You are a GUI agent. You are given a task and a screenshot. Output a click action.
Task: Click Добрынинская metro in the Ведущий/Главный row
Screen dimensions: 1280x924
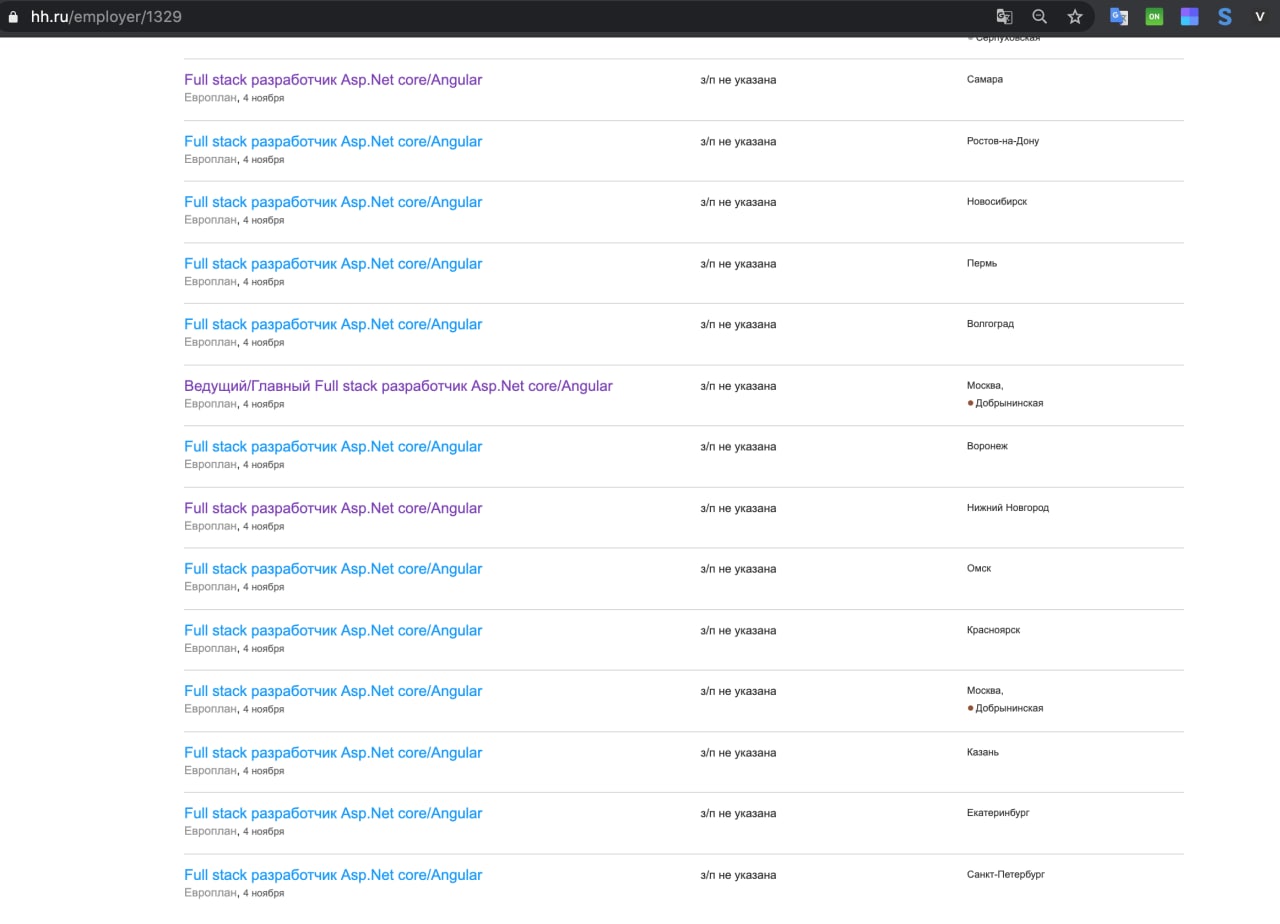tap(1009, 403)
